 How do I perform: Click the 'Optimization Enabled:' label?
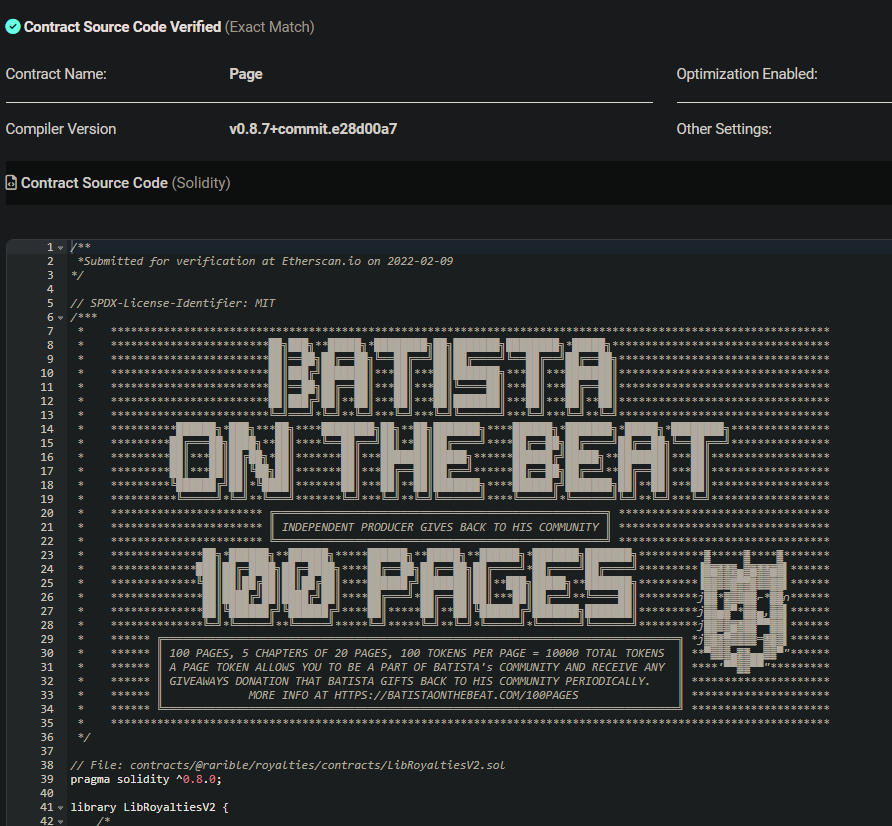747,74
